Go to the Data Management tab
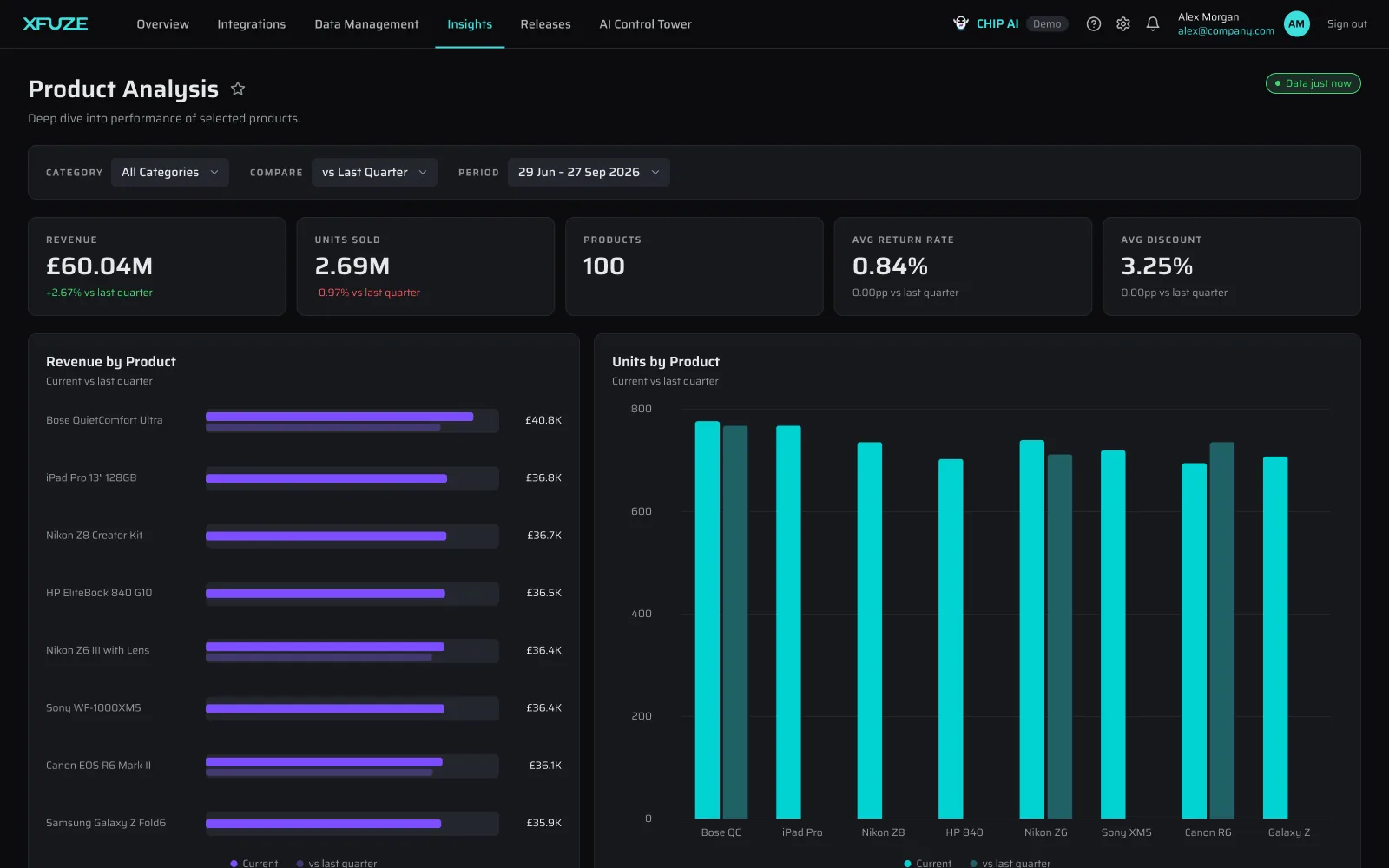Screen dimensions: 1389x868 pyautogui.click(x=366, y=24)
